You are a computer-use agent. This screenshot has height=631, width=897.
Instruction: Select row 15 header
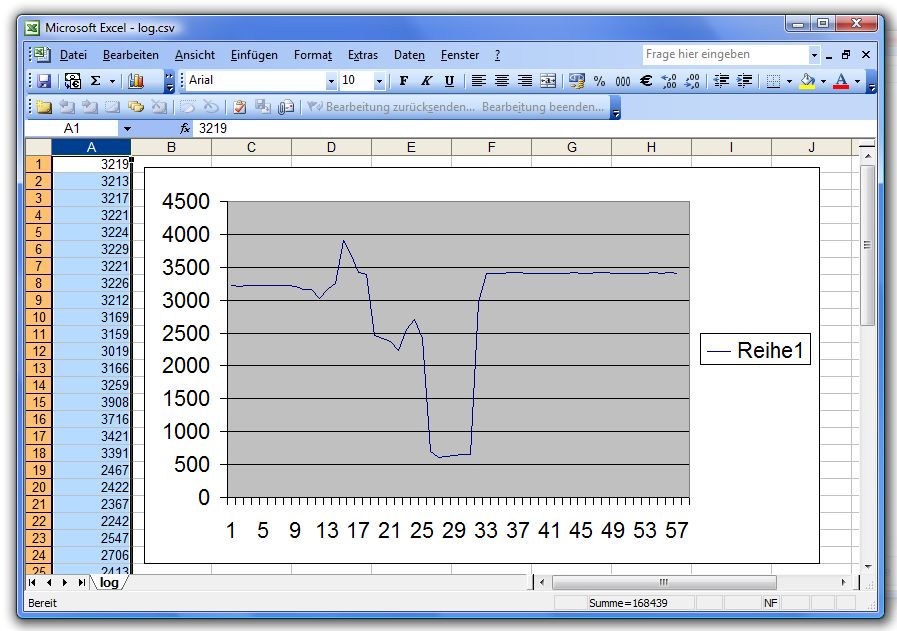(39, 402)
